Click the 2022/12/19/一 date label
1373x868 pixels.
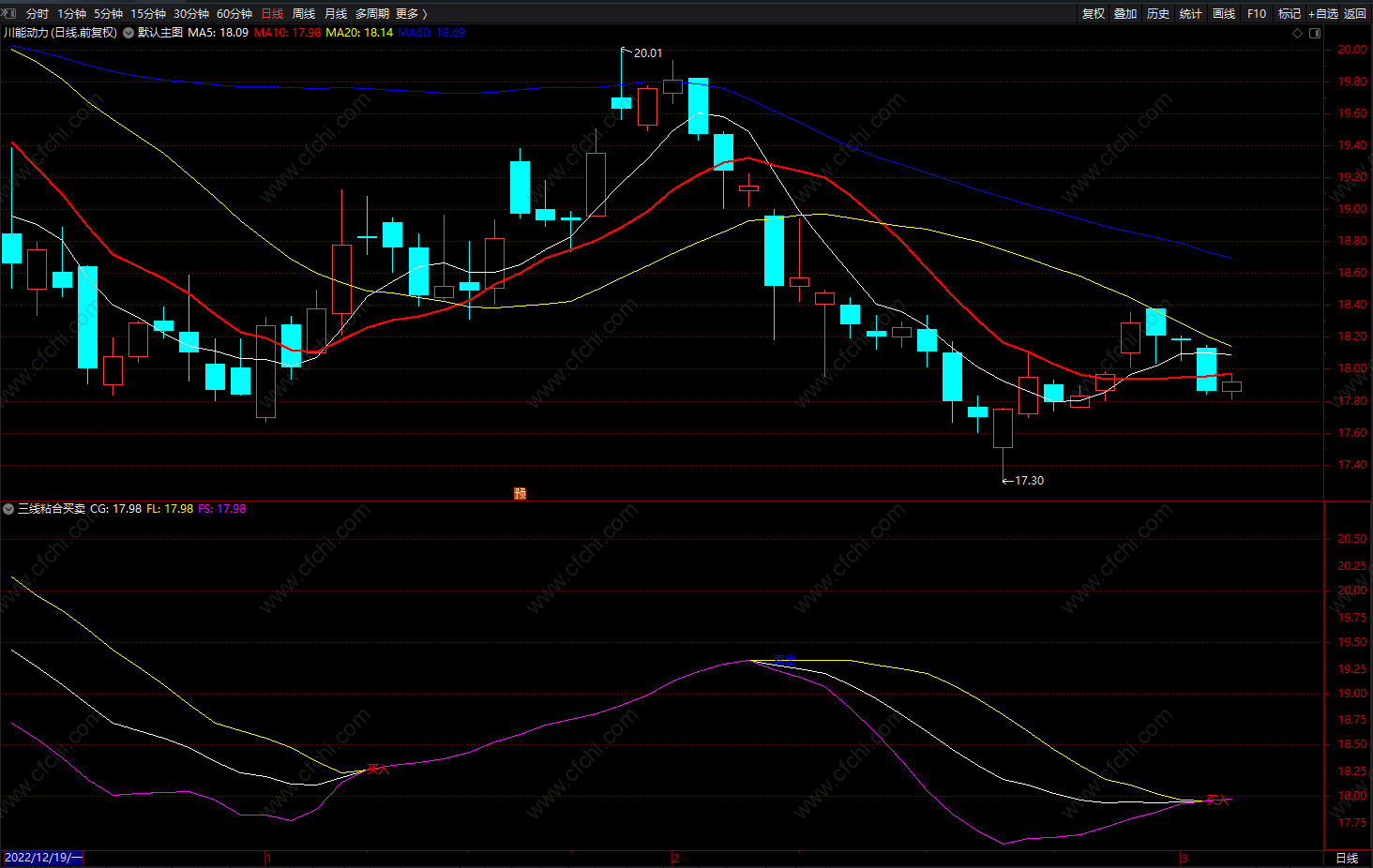coord(43,859)
